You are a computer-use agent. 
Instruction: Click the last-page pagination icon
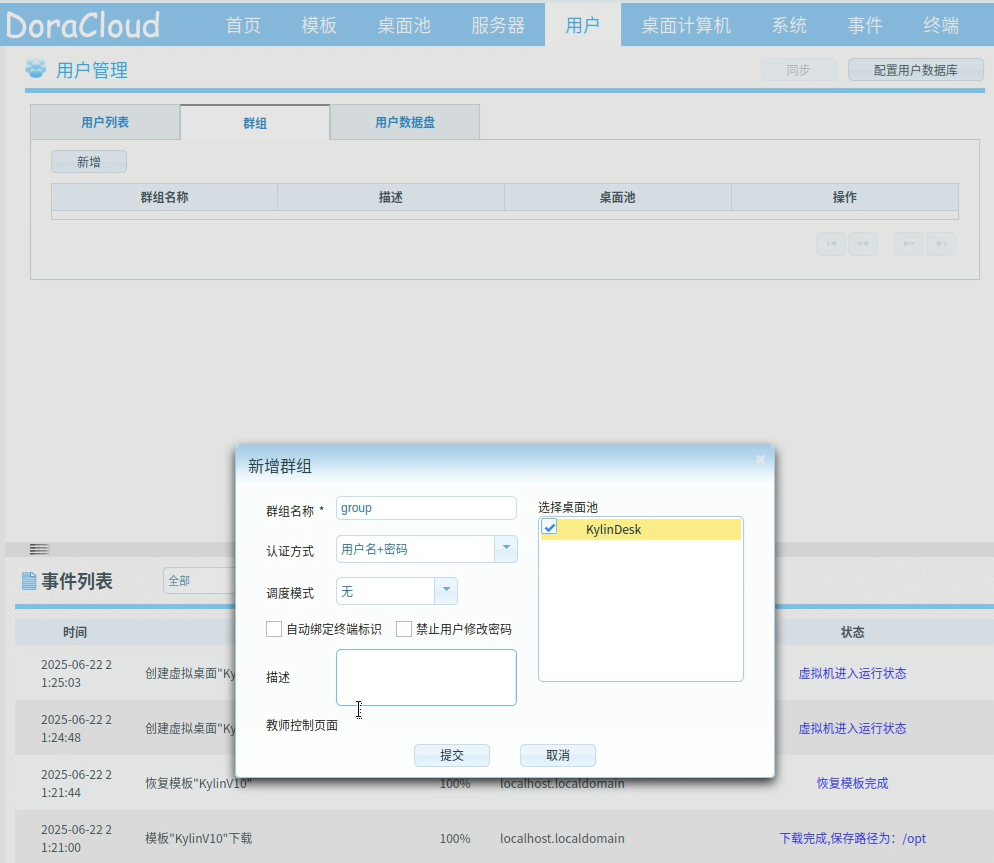941,243
